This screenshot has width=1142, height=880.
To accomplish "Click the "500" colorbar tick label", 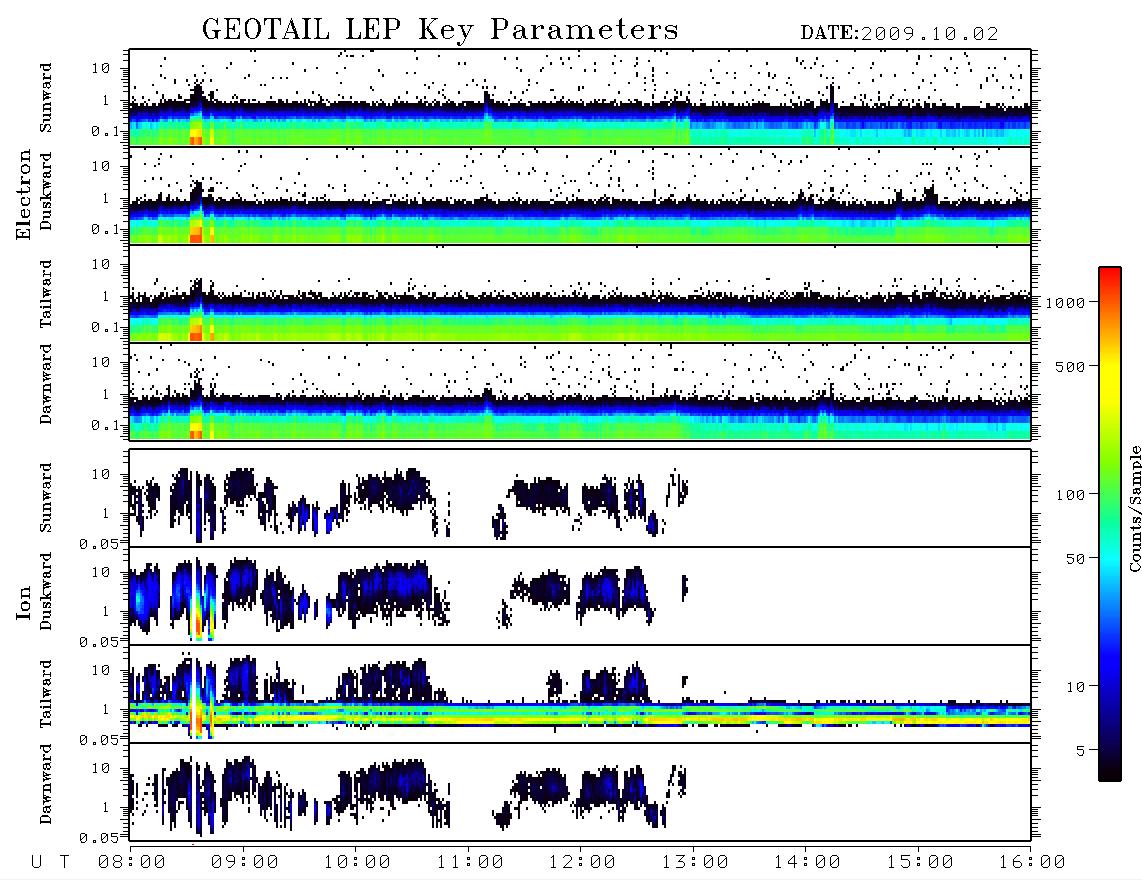I will click(1070, 366).
